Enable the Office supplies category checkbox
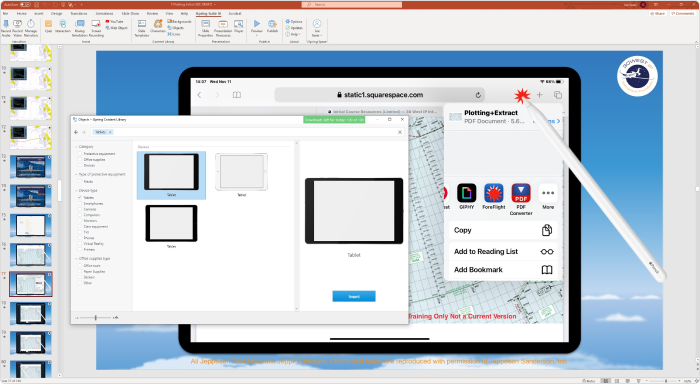This screenshot has width=700, height=384. pos(80,159)
